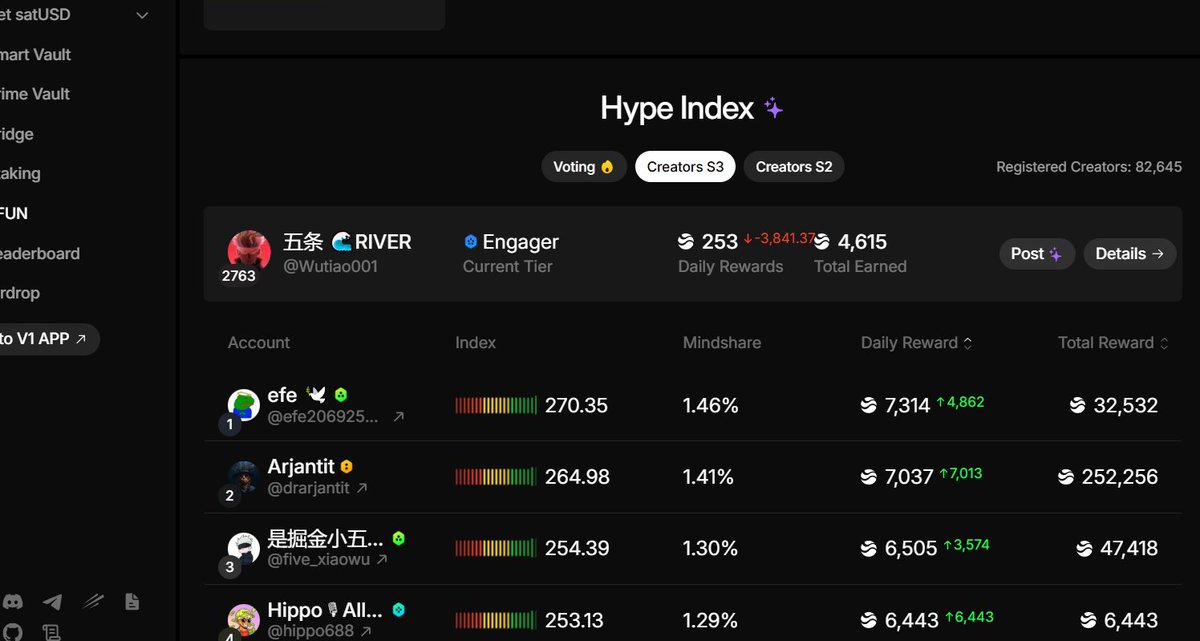Click the to V1 APP button

pos(48,339)
